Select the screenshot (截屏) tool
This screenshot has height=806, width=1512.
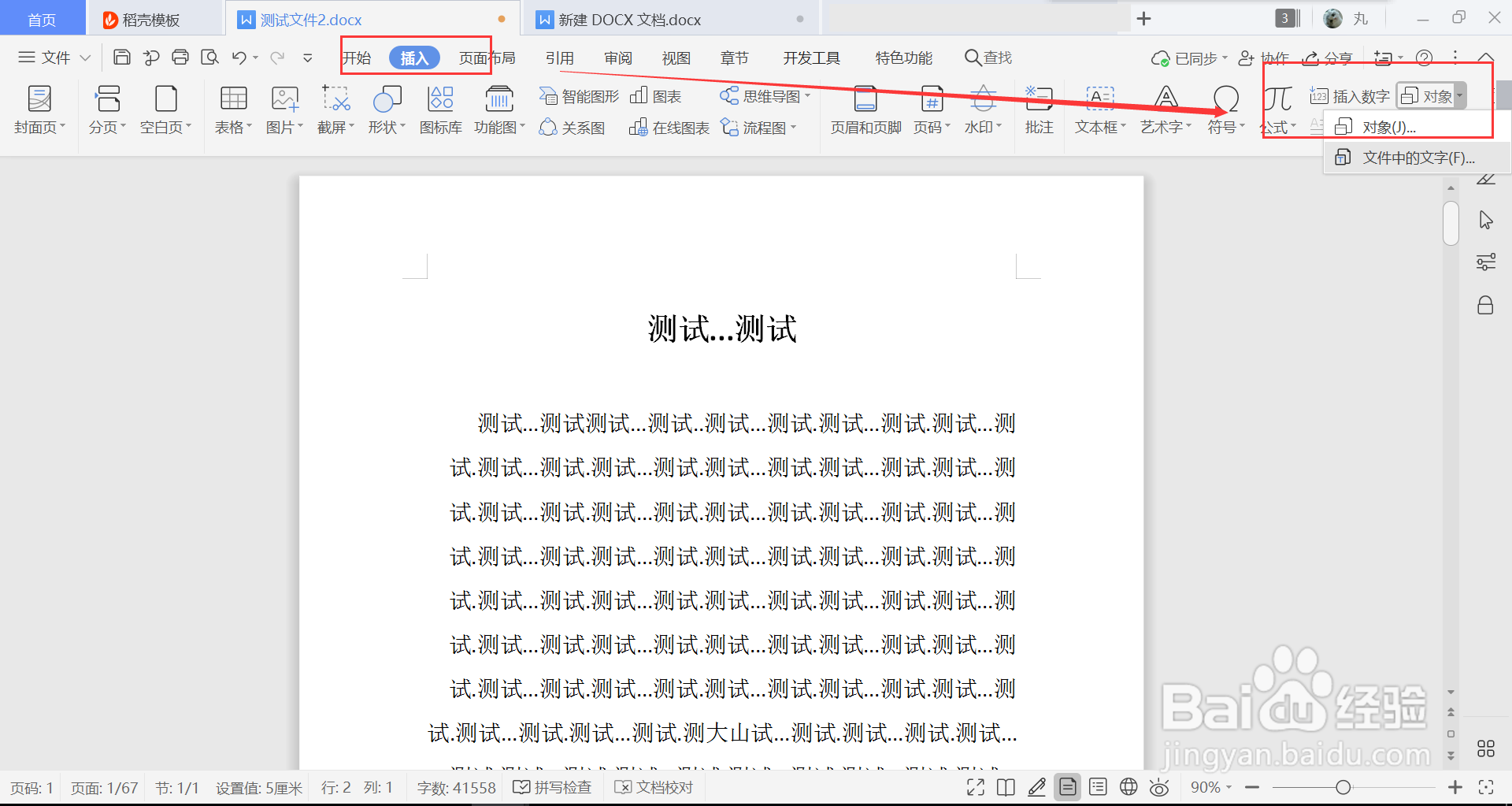coord(335,110)
